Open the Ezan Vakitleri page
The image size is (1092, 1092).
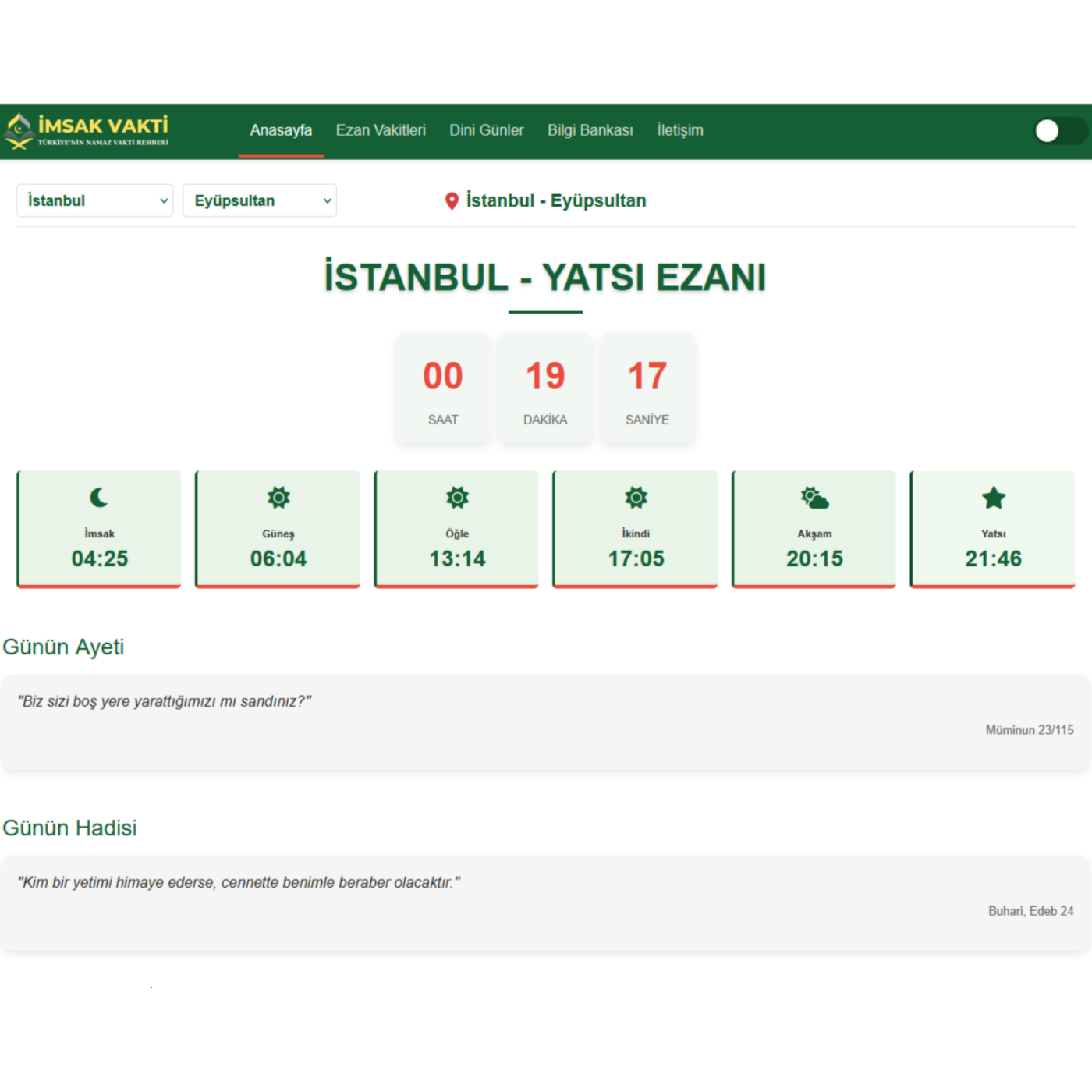click(381, 130)
